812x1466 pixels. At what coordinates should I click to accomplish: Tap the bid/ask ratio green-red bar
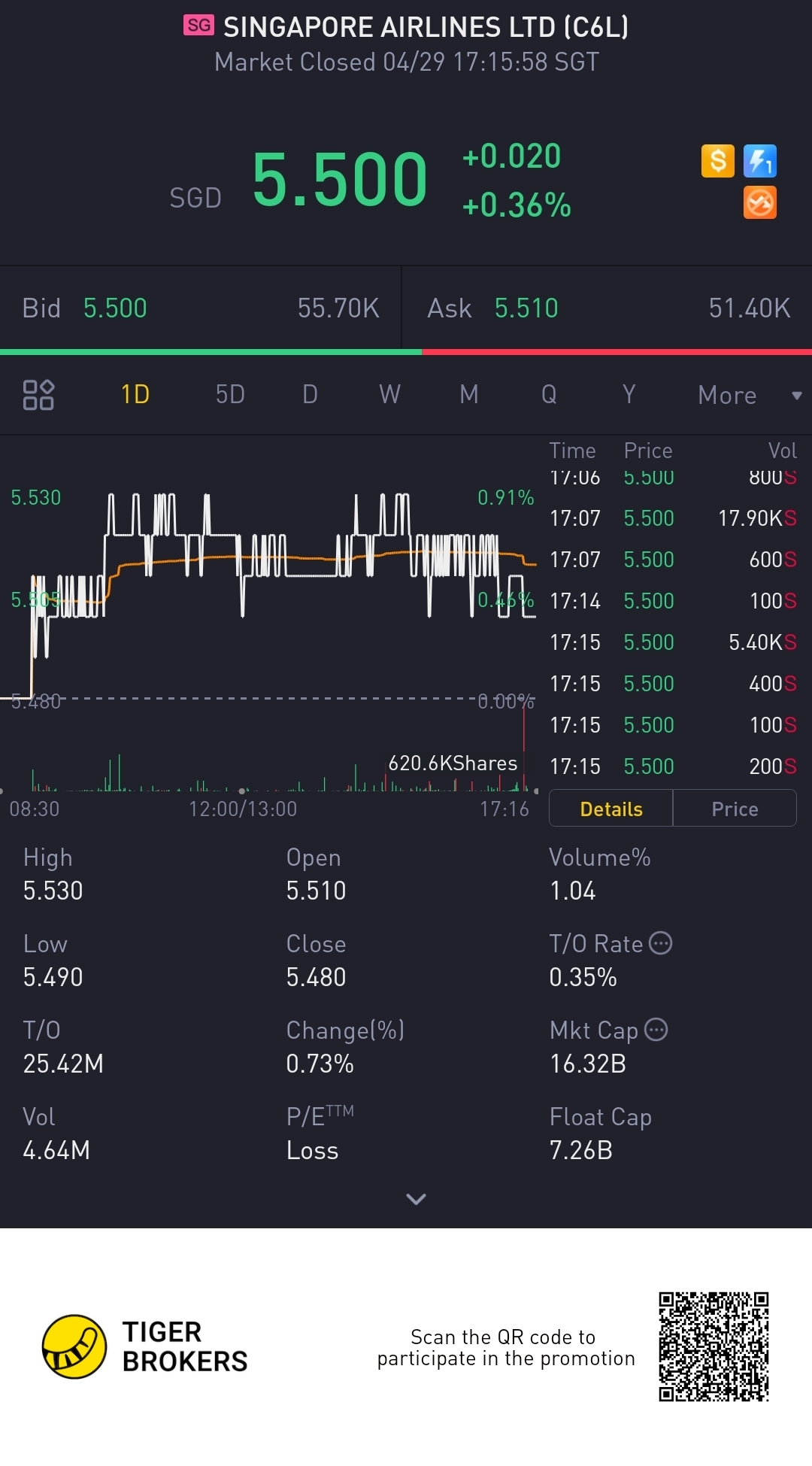pos(406,351)
